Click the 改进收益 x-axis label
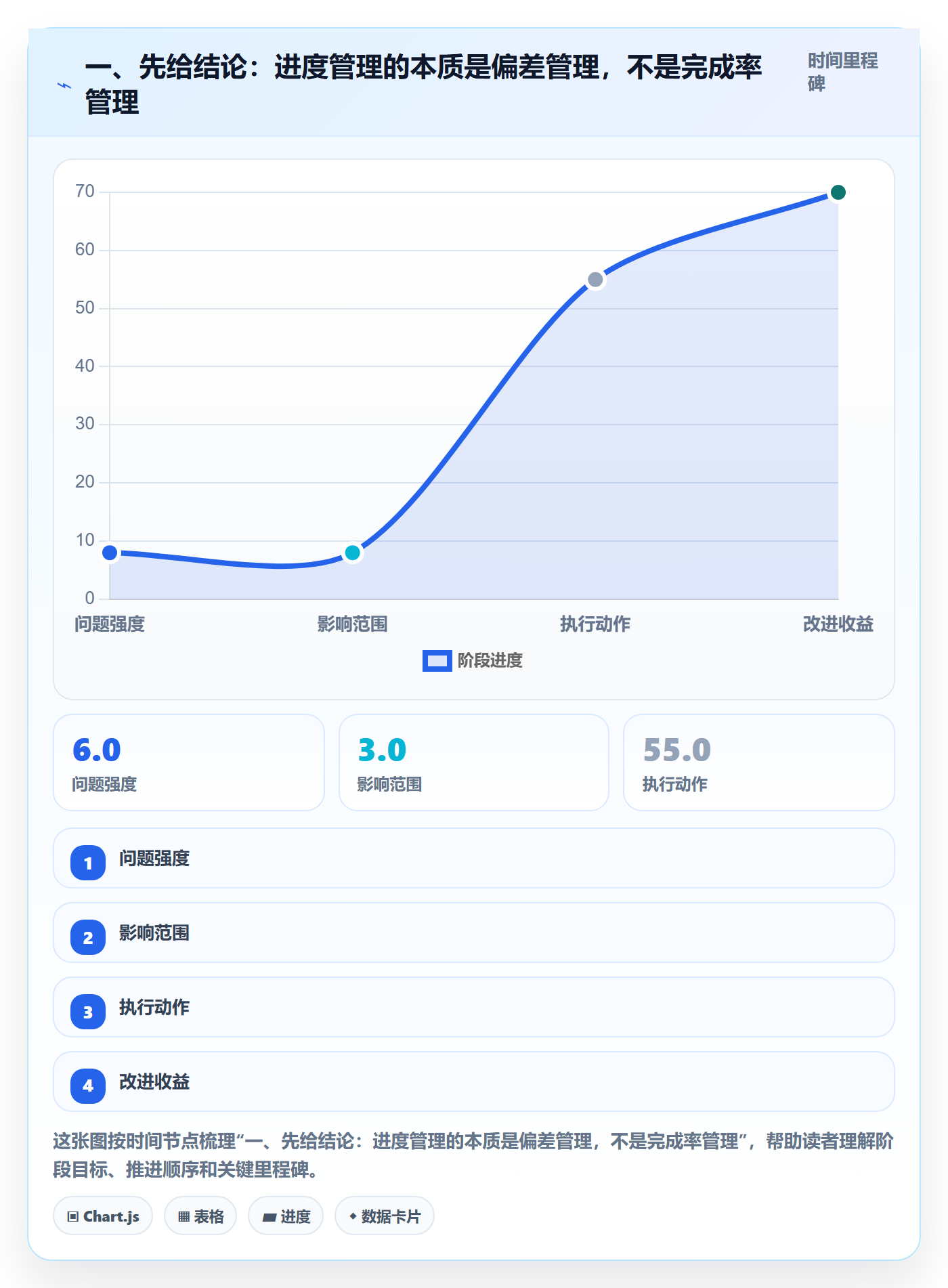Image resolution: width=948 pixels, height=1288 pixels. [x=838, y=624]
